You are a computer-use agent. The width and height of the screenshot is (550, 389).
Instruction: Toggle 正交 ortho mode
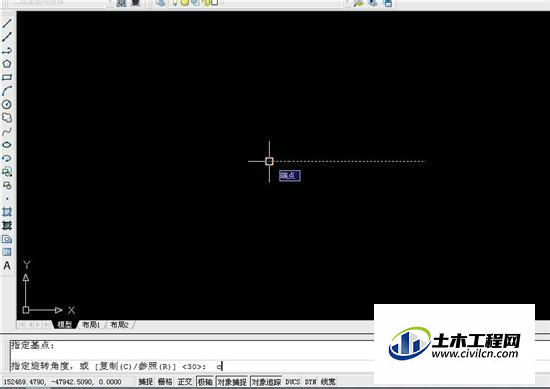coord(185,381)
